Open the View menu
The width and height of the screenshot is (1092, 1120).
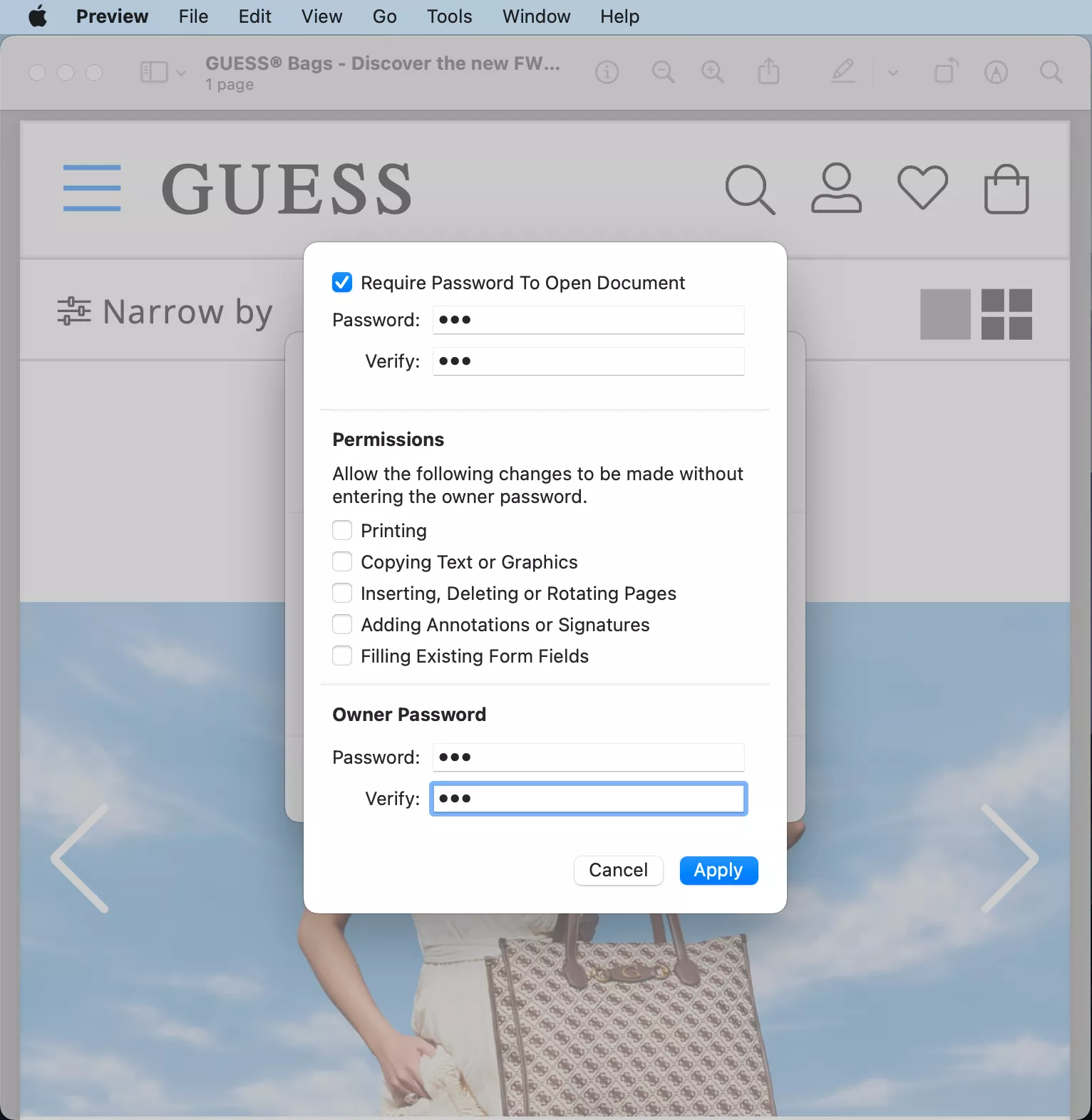pos(321,16)
